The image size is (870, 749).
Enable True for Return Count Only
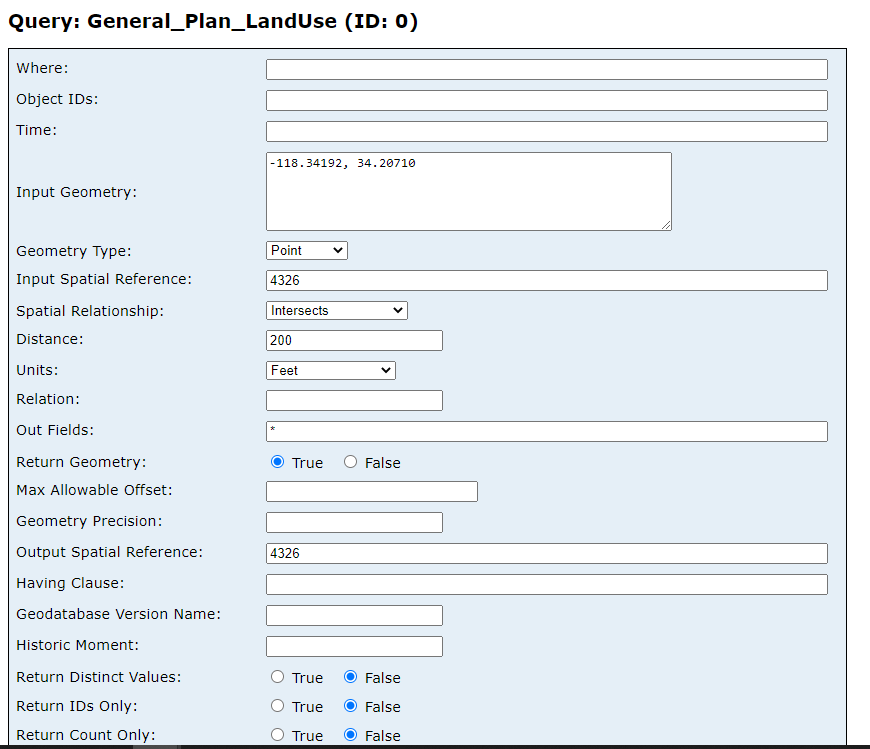(278, 735)
